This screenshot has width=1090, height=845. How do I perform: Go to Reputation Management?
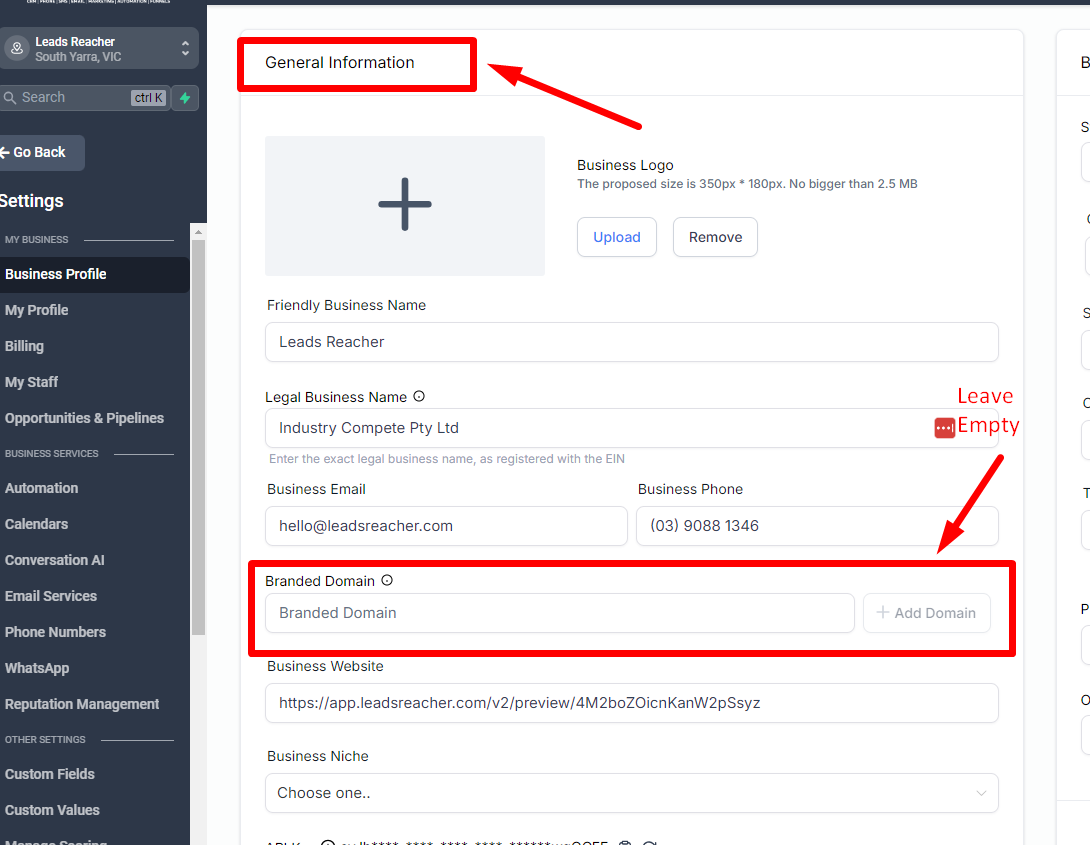pyautogui.click(x=82, y=704)
